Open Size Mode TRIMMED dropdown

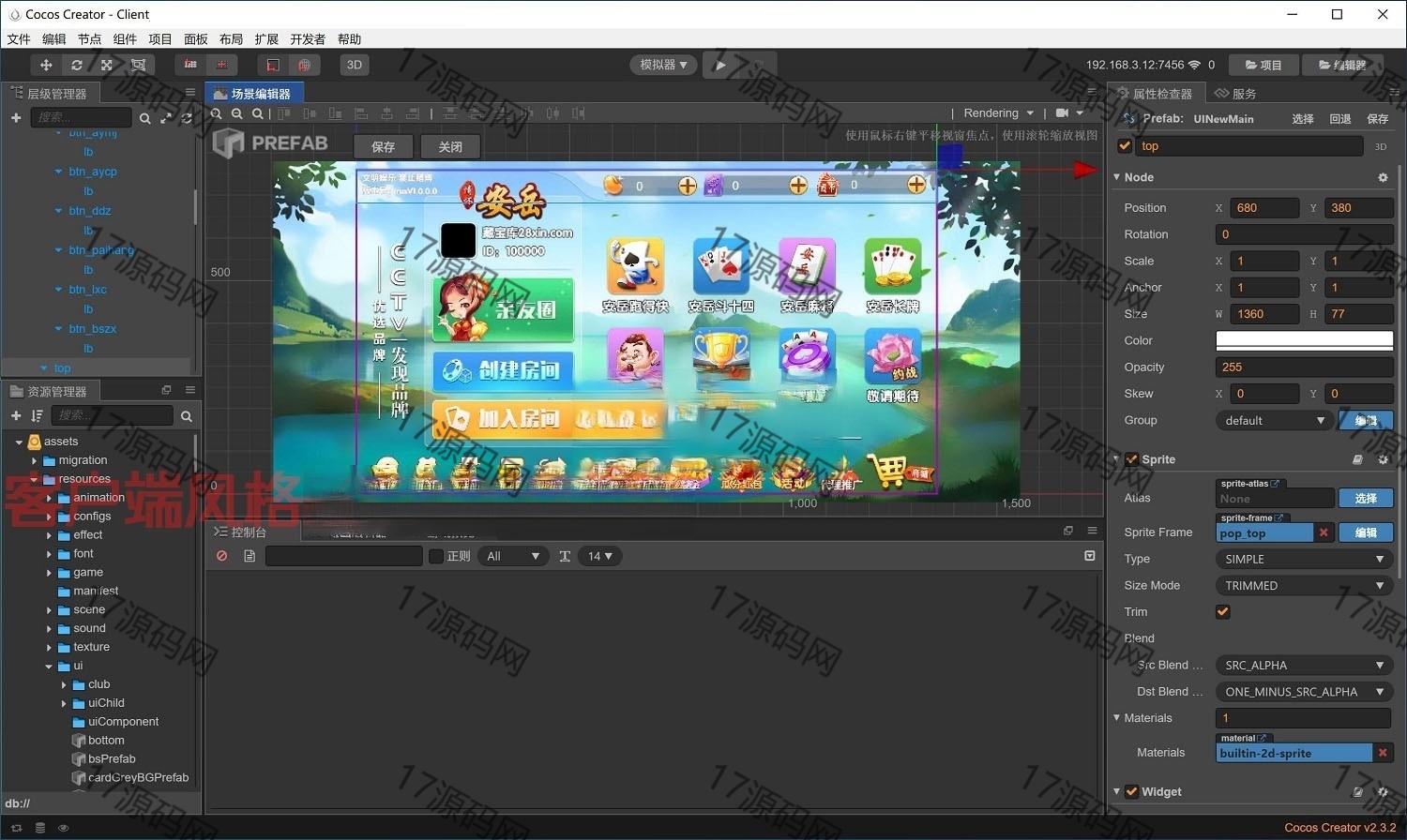tap(1305, 585)
